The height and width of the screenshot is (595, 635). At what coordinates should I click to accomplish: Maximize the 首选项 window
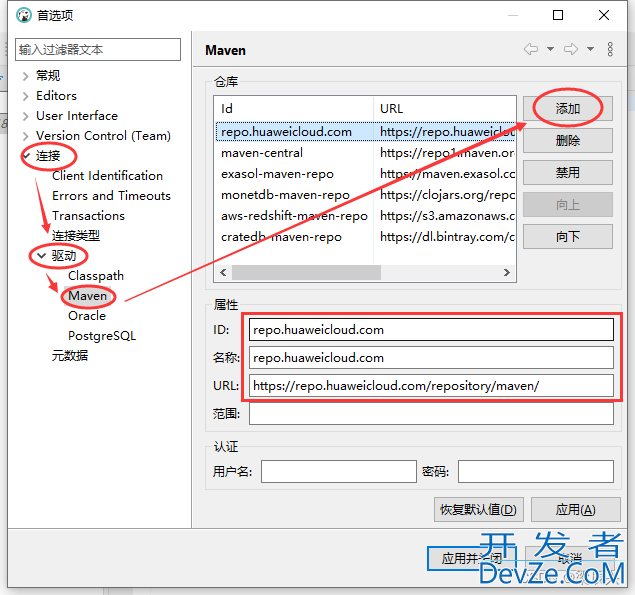click(x=558, y=15)
